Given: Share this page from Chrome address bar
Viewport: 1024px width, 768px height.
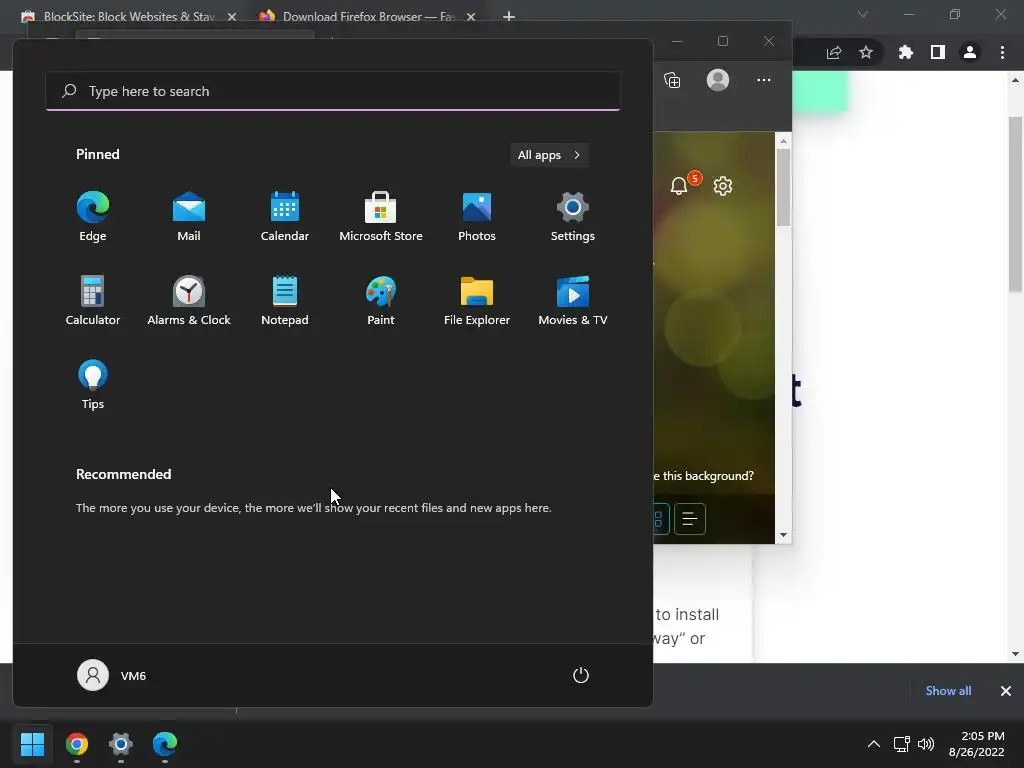Looking at the screenshot, I should (x=834, y=52).
